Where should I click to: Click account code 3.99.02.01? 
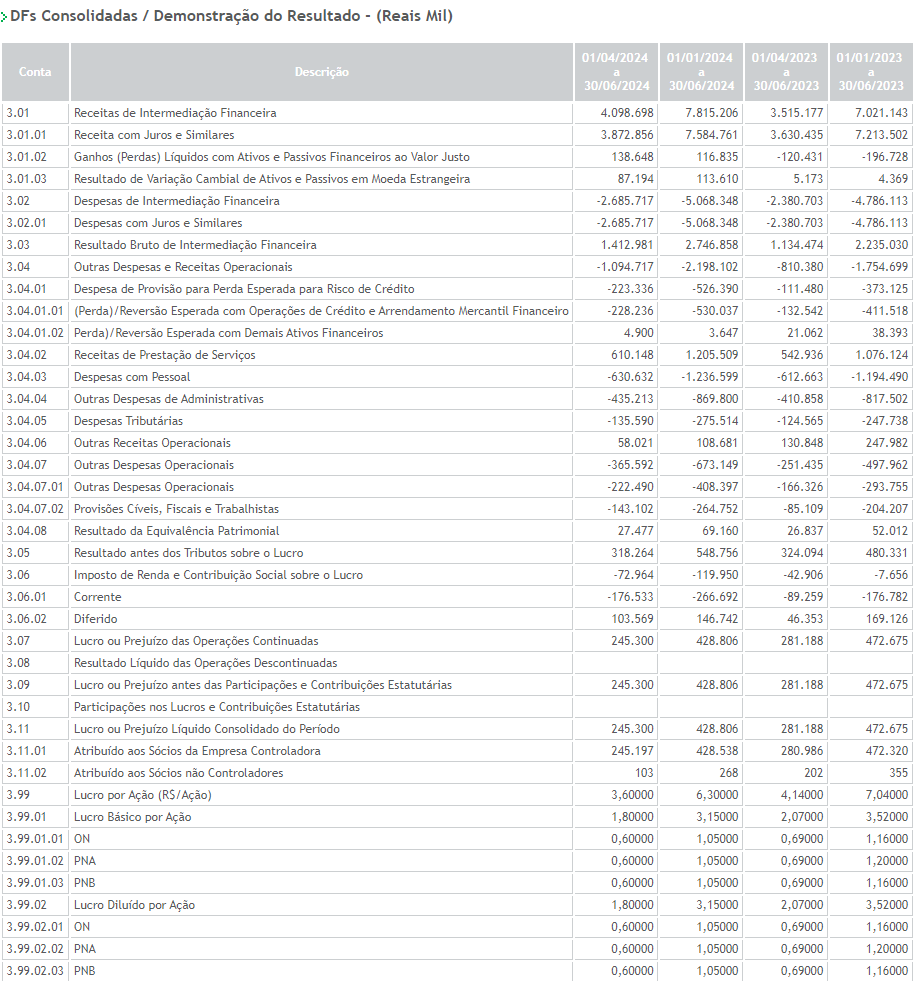[34, 927]
